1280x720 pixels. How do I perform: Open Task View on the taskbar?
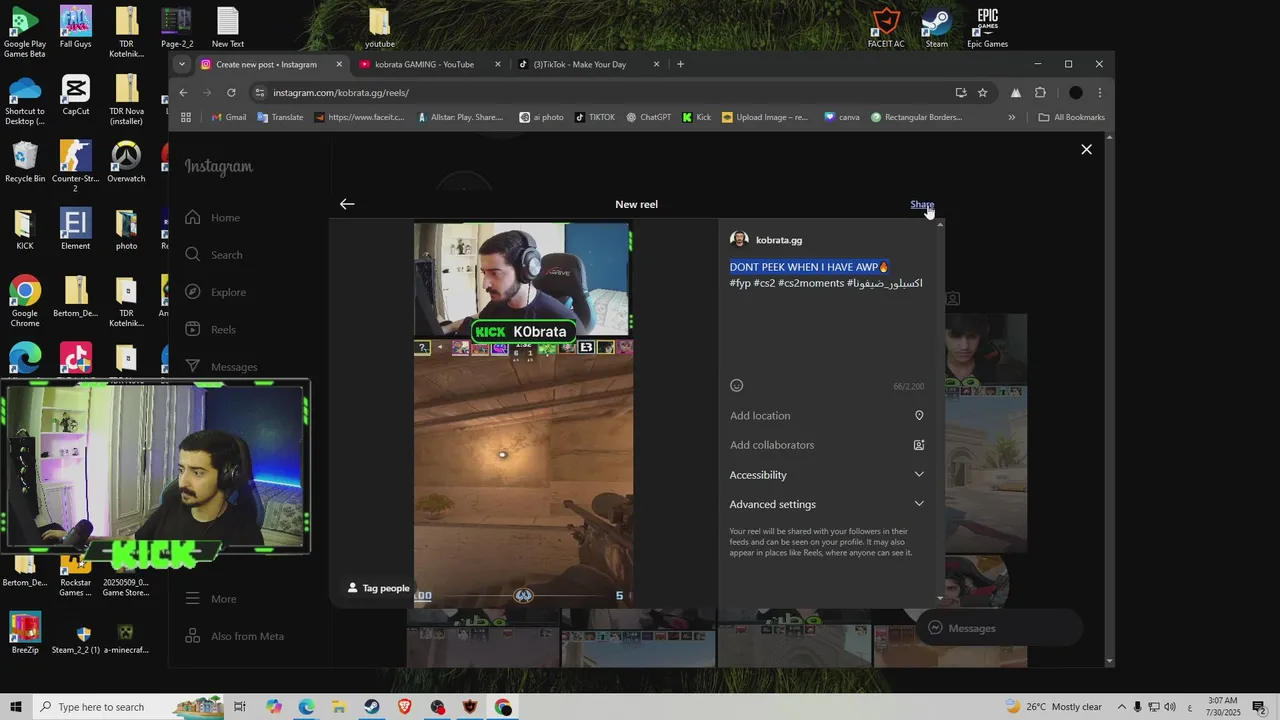pyautogui.click(x=240, y=707)
